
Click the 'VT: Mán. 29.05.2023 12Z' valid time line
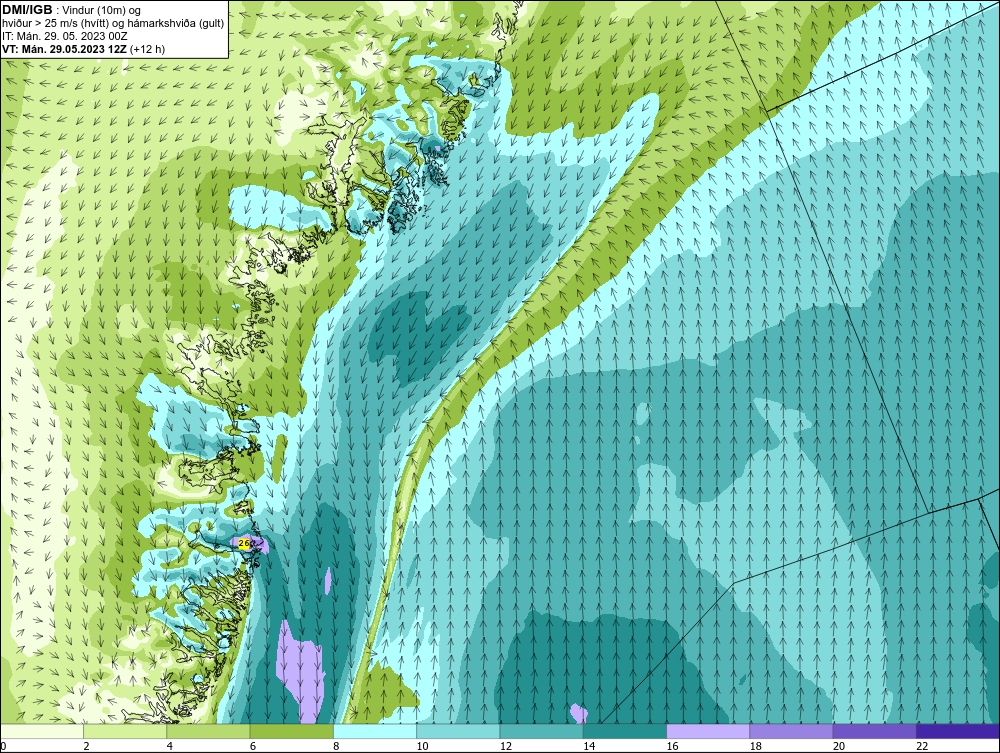[x=65, y=49]
